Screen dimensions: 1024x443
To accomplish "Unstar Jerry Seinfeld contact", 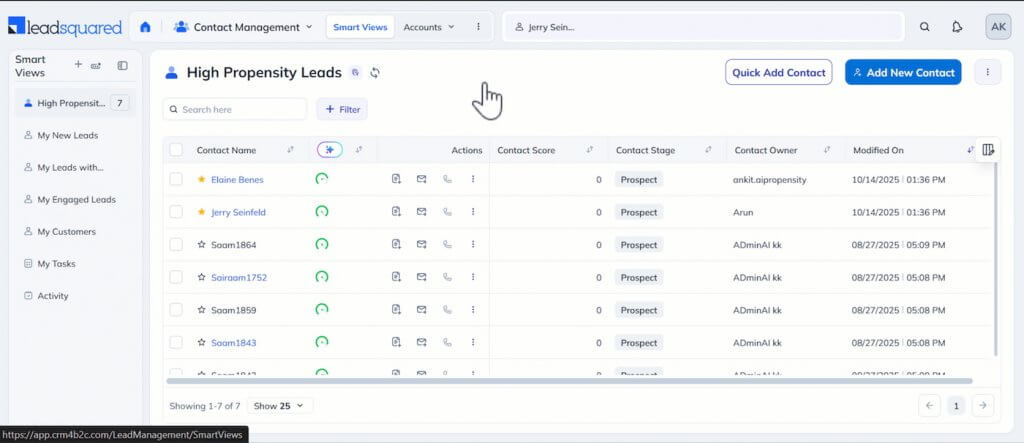I will pyautogui.click(x=201, y=212).
